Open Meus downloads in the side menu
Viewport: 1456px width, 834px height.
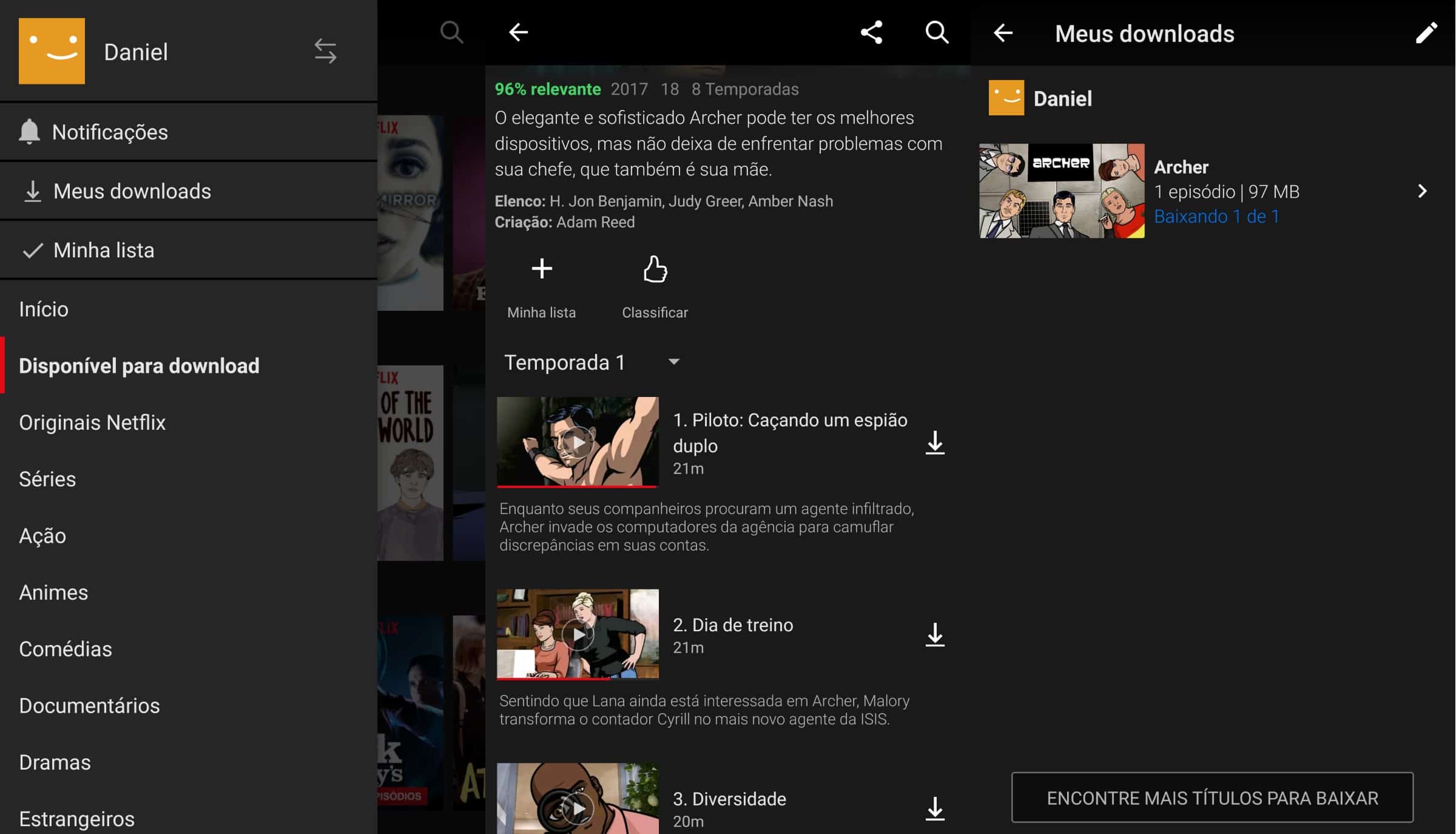point(188,191)
